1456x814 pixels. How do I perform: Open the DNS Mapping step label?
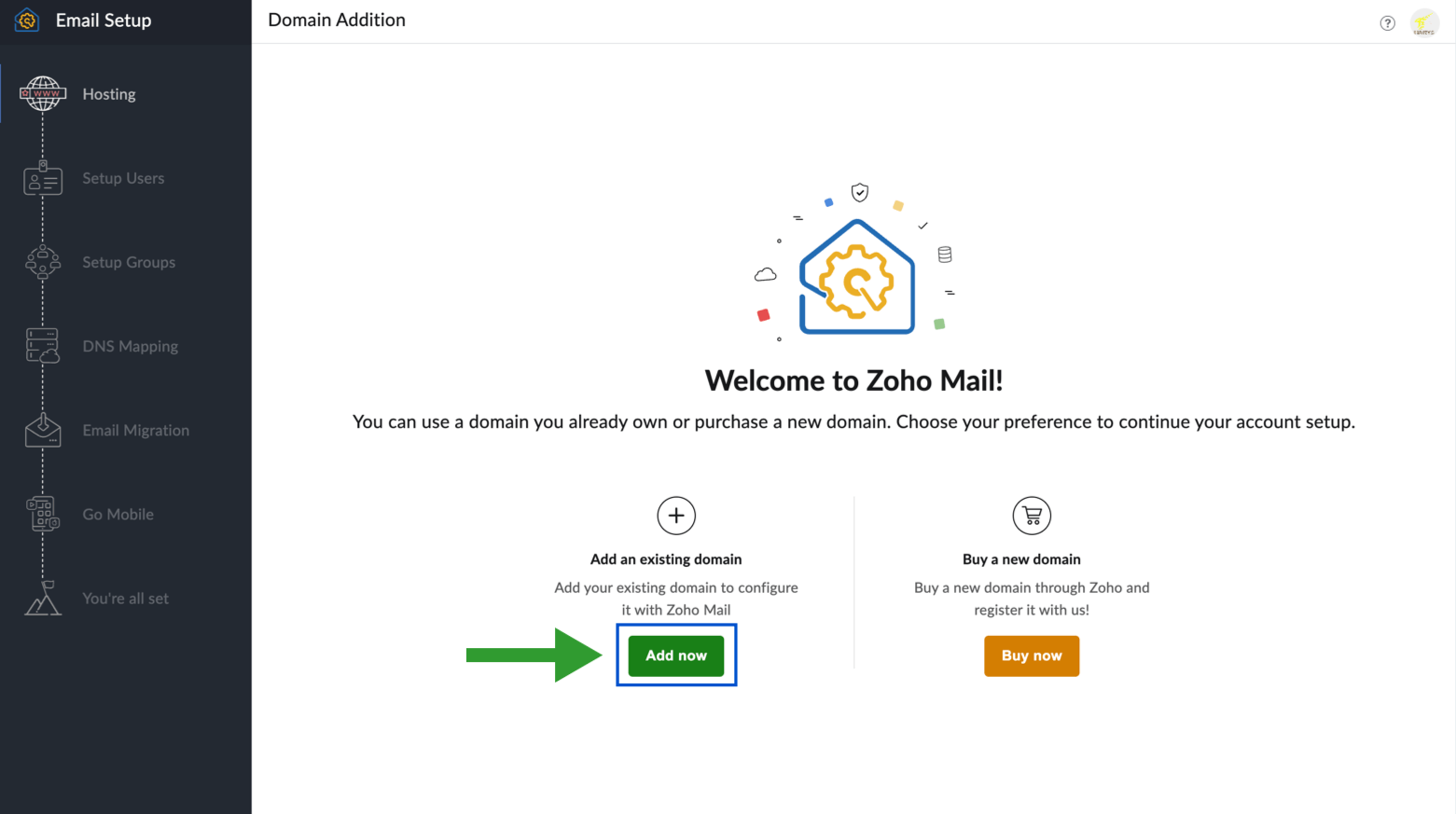pyautogui.click(x=130, y=346)
